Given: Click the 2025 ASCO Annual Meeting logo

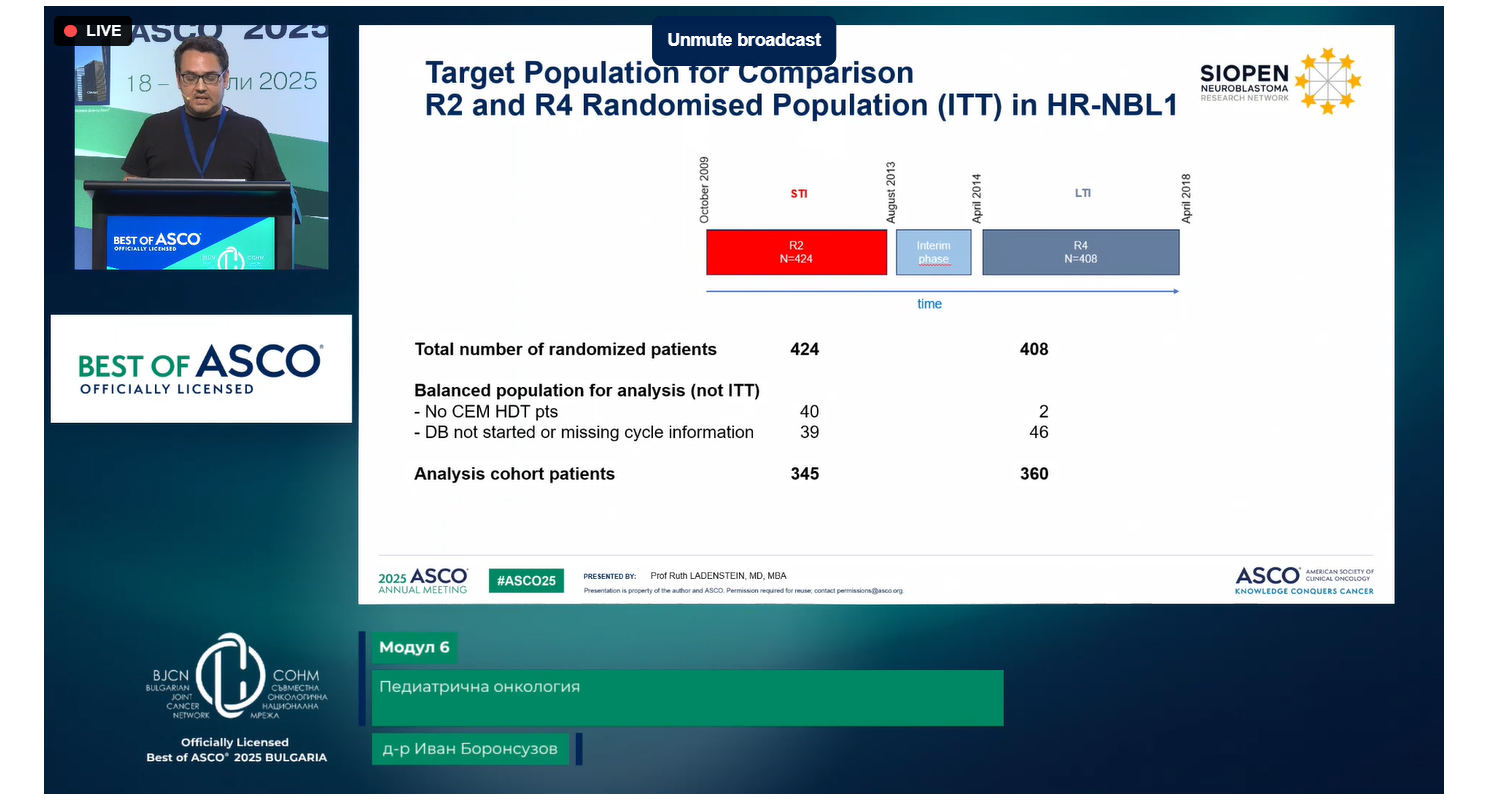Looking at the screenshot, I should point(422,581).
